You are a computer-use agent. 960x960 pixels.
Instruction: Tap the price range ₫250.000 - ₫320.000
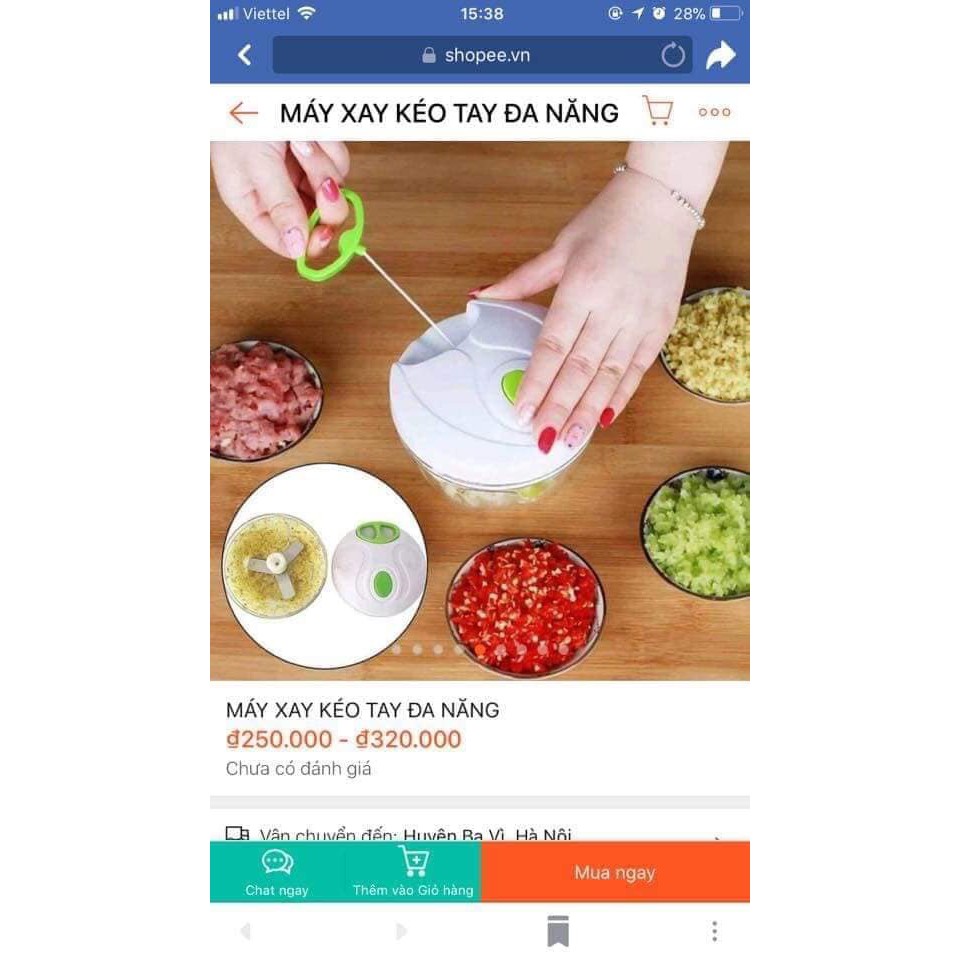point(343,740)
